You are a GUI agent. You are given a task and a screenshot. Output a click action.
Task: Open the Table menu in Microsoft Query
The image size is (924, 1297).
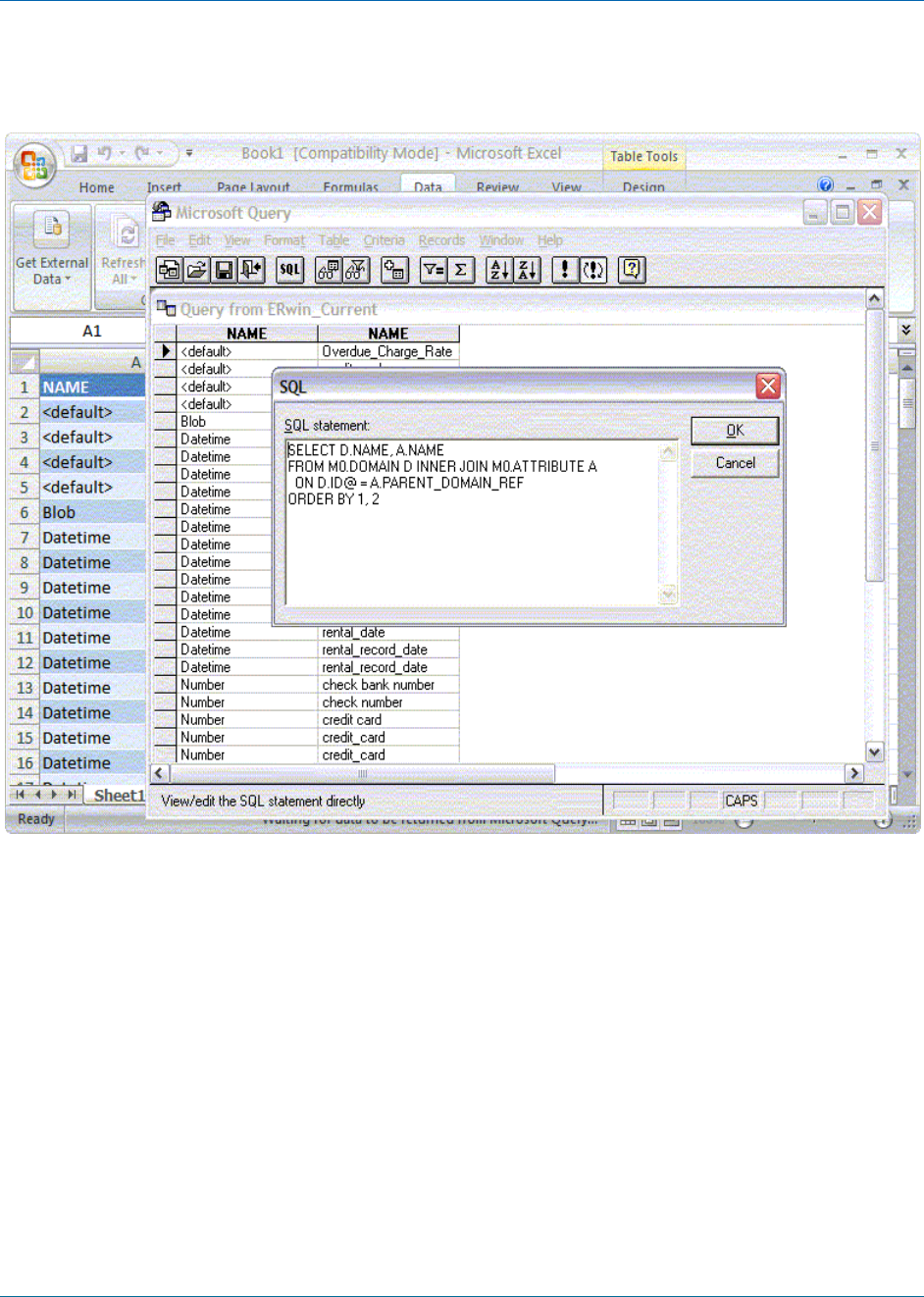coord(334,240)
